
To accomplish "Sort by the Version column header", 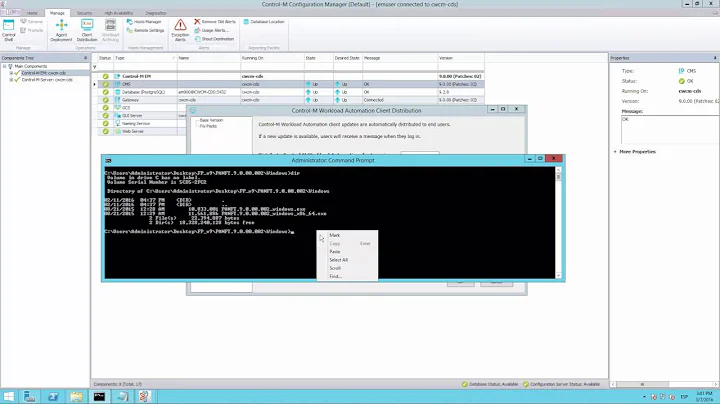I will 461,58.
